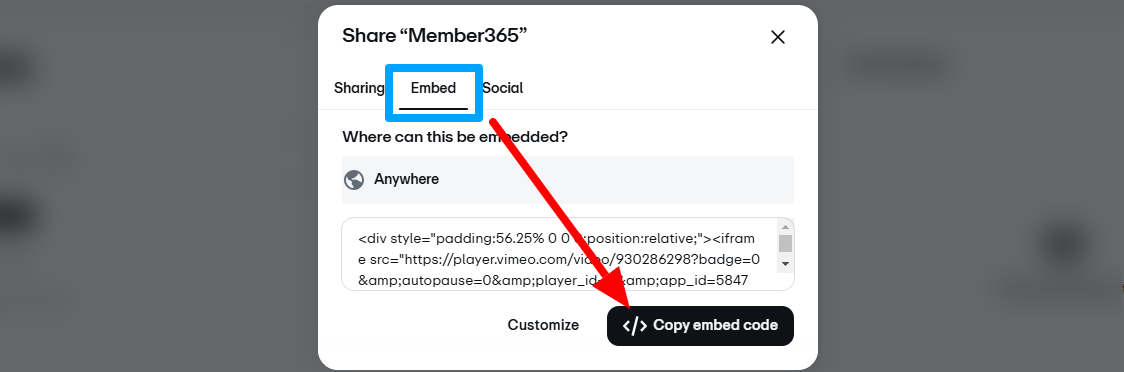Click the scrollbar thumb in code box
The height and width of the screenshot is (372, 1124).
(x=785, y=243)
